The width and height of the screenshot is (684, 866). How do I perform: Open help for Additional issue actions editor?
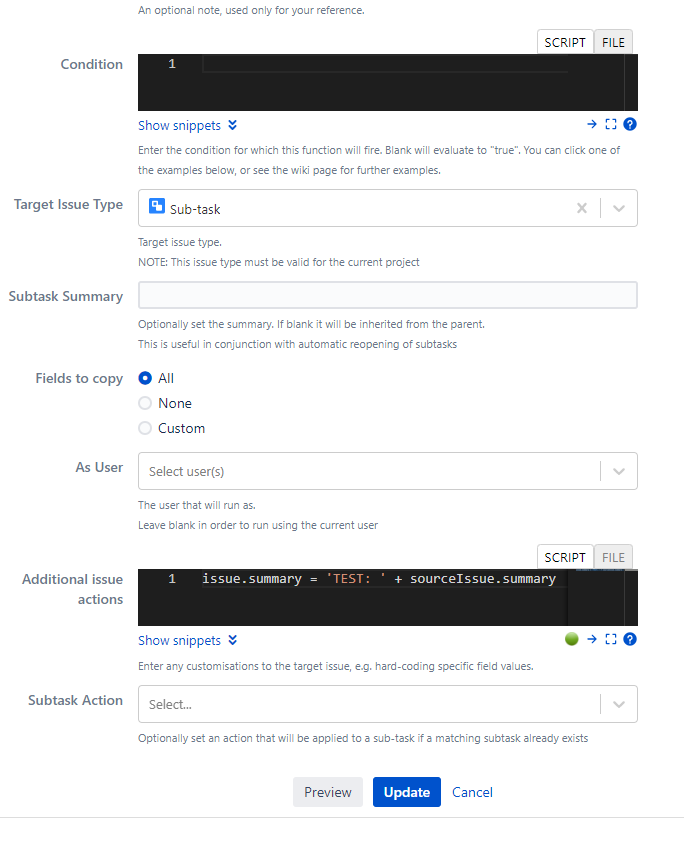click(x=629, y=639)
